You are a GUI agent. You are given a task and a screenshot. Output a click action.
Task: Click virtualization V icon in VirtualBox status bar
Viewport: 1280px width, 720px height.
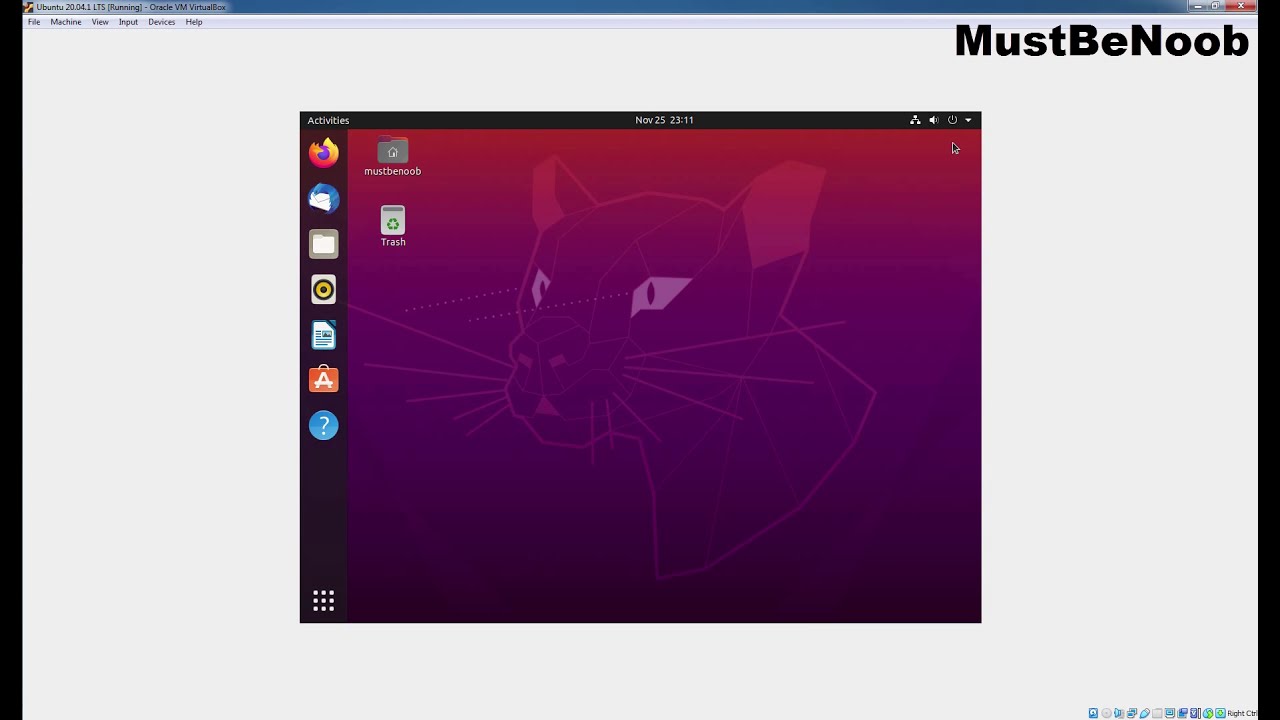tap(1194, 713)
